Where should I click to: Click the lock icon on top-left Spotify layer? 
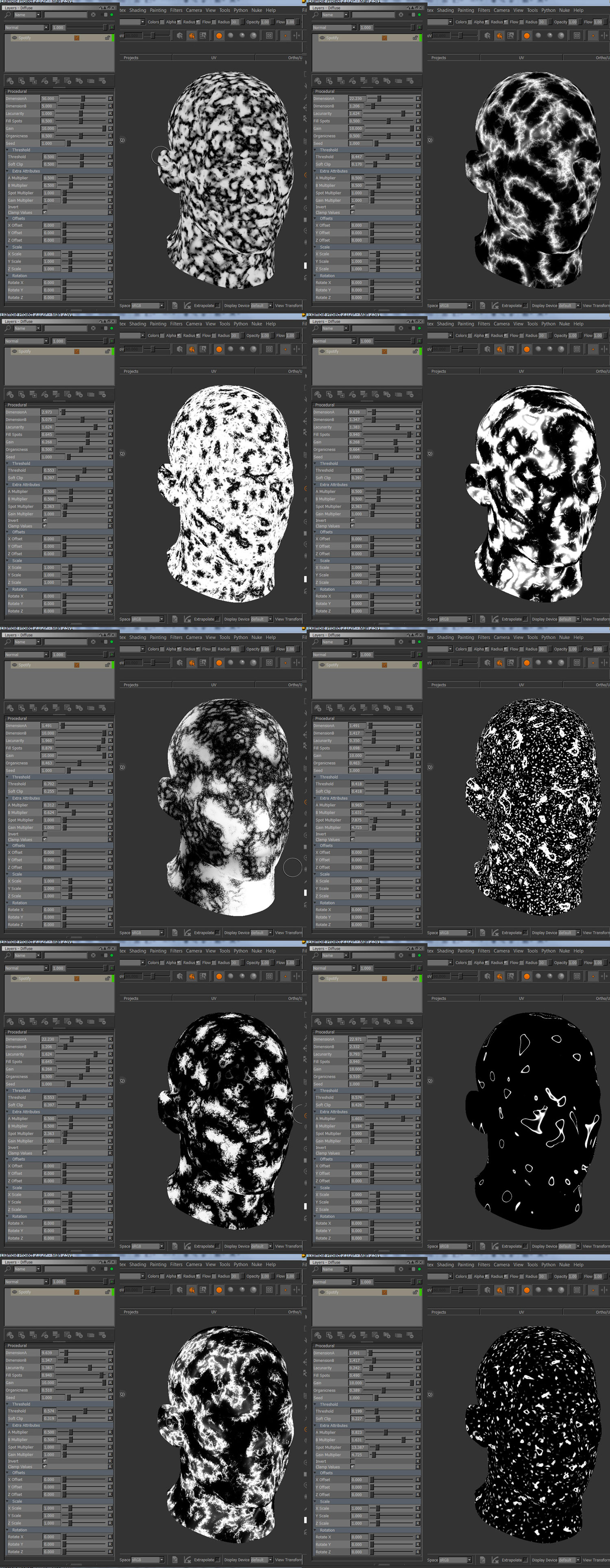[x=107, y=38]
